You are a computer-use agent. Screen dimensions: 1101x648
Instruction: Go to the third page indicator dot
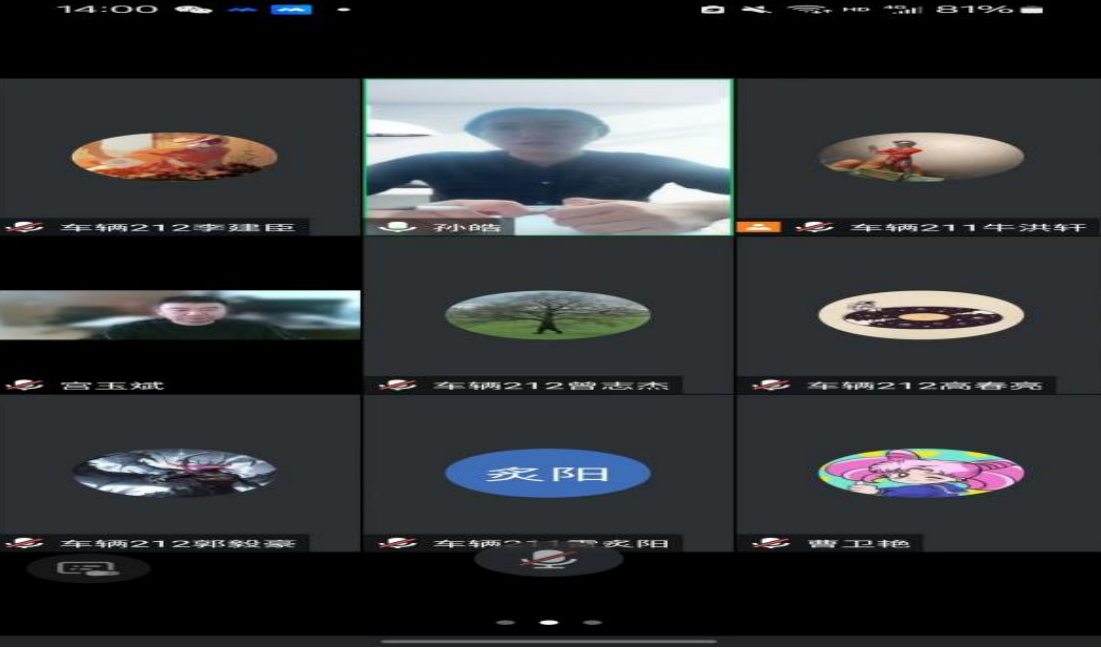[x=592, y=622]
